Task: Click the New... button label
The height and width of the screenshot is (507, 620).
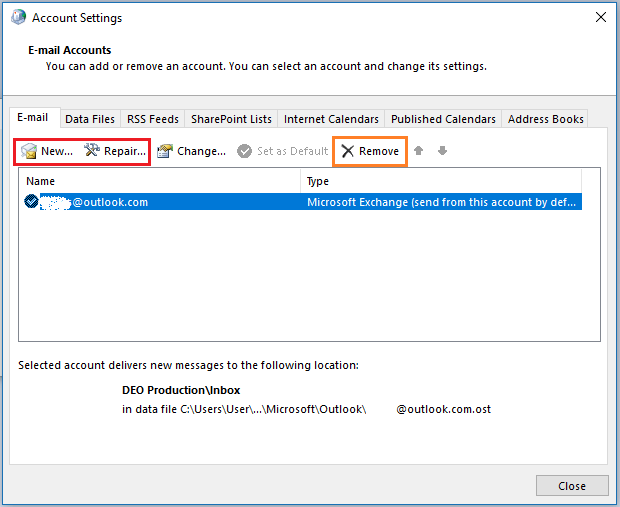Action: [57, 151]
